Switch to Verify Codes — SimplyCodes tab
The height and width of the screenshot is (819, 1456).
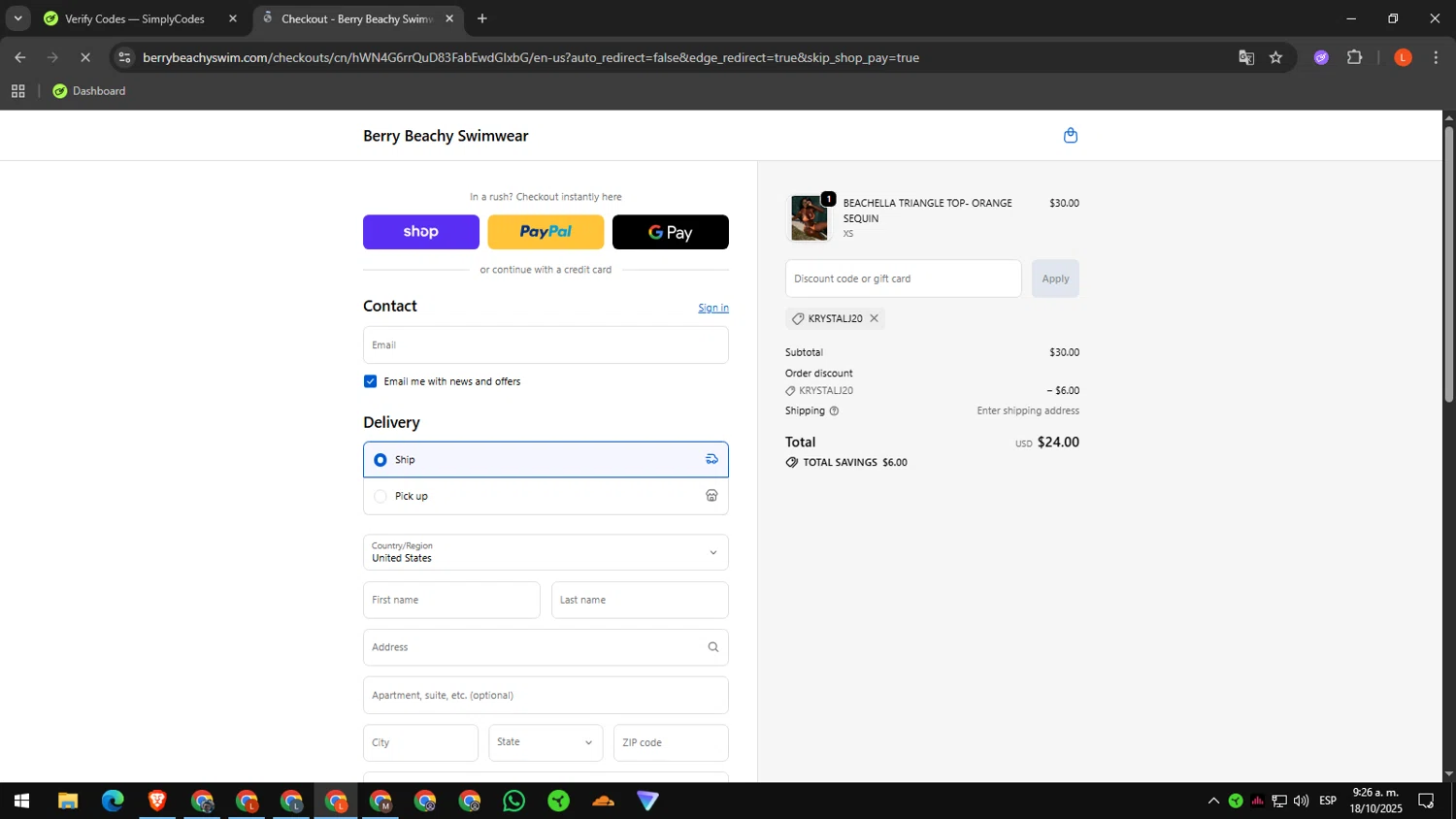tap(134, 18)
